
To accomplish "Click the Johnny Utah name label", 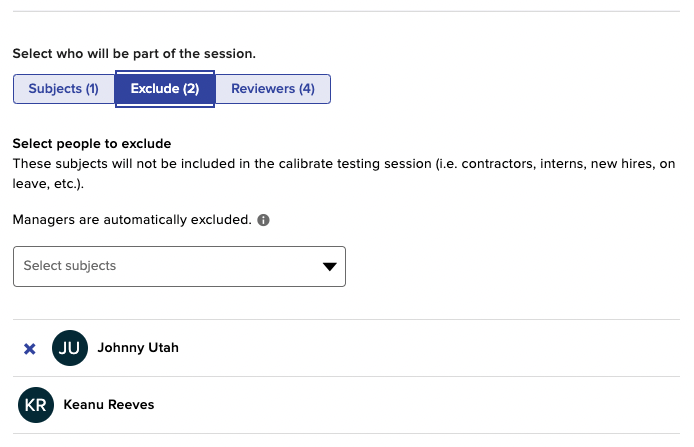I will [138, 347].
